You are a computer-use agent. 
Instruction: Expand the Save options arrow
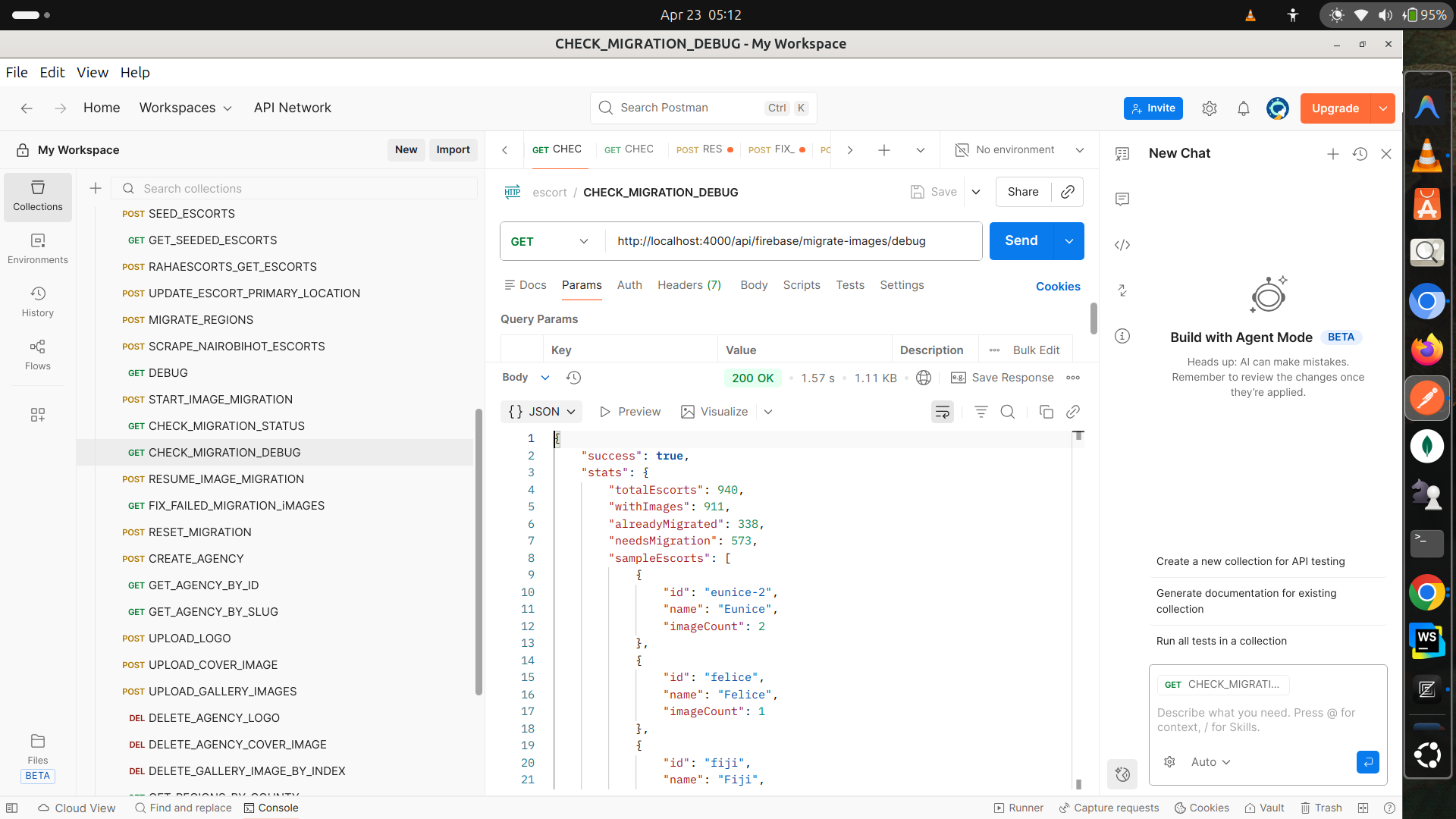pyautogui.click(x=976, y=192)
